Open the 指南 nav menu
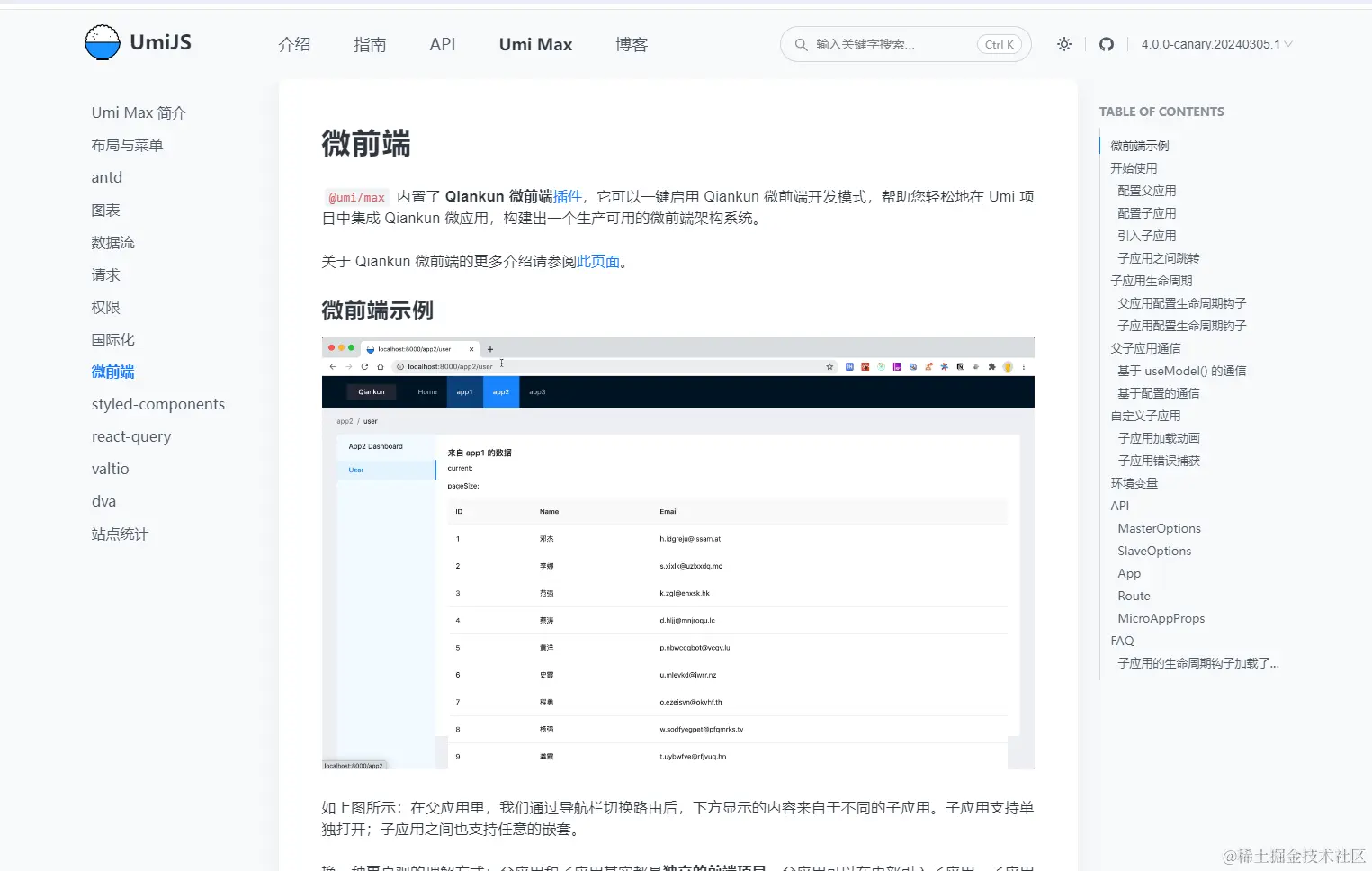Screen dimensions: 1372x871 point(370,44)
